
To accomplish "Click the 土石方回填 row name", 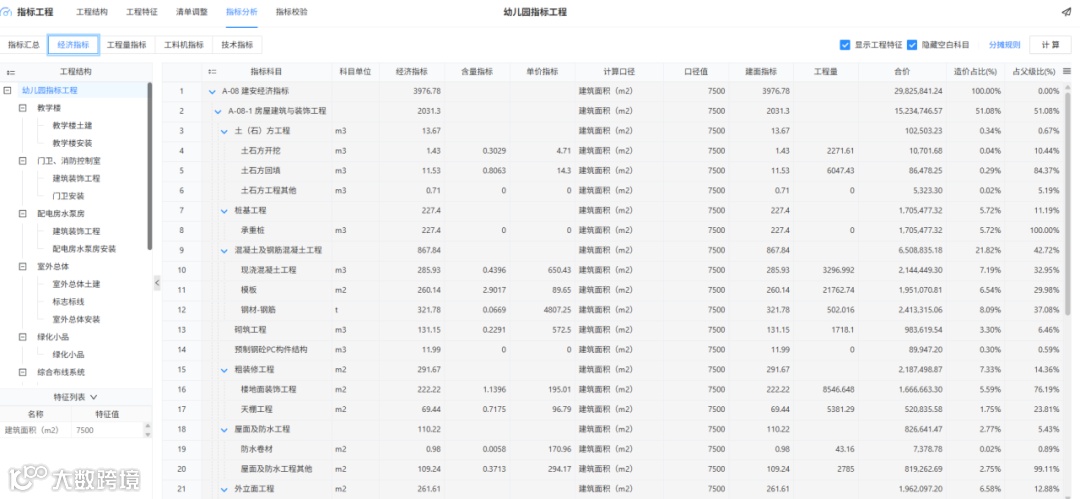I will tap(260, 171).
